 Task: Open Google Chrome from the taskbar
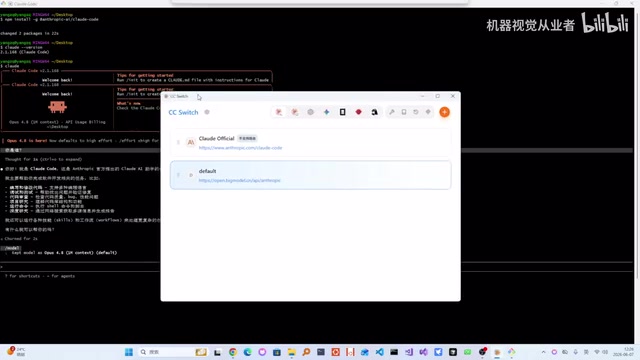(x=233, y=352)
